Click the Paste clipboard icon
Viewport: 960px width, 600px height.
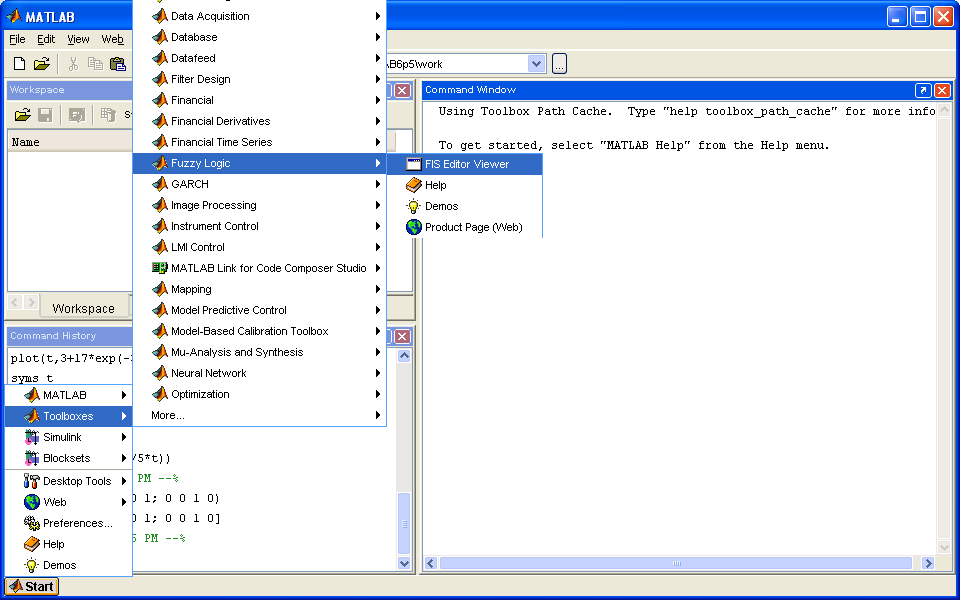[x=118, y=64]
